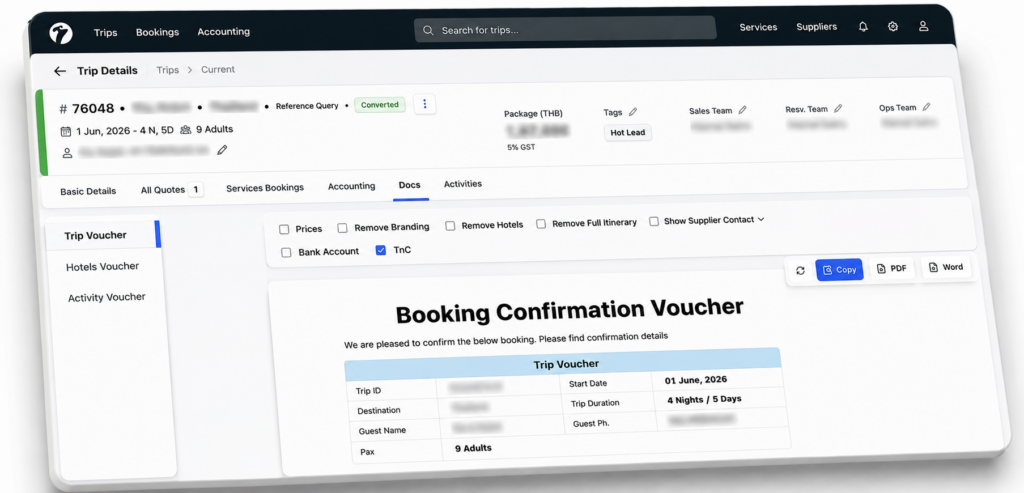1024x493 pixels.
Task: Enable the Bank Account checkbox
Action: [286, 253]
